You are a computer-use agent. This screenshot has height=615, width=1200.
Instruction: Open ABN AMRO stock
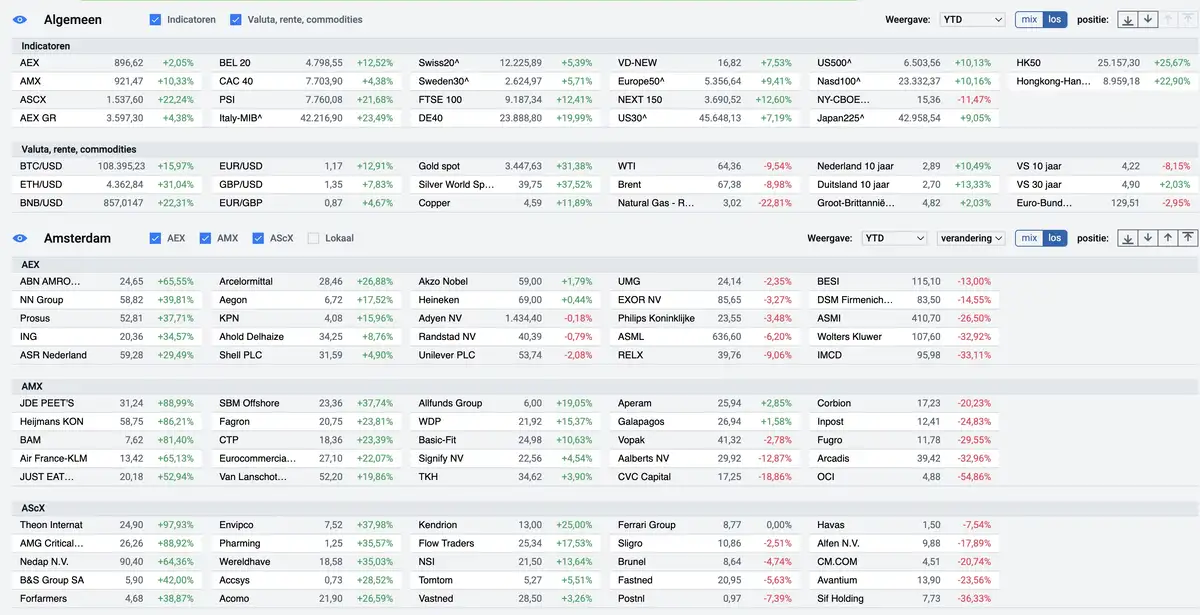click(x=50, y=282)
